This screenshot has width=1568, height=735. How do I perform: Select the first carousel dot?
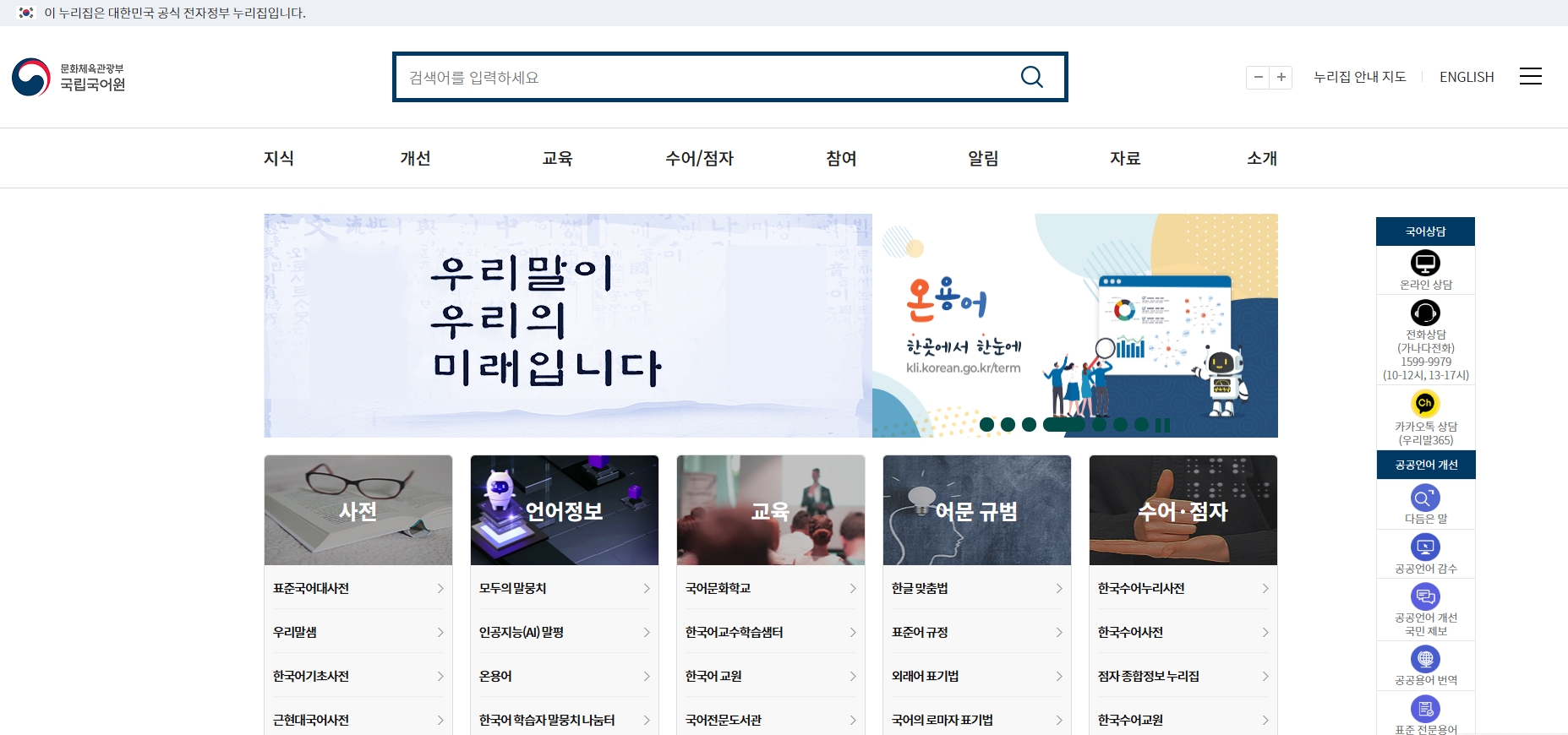(986, 424)
